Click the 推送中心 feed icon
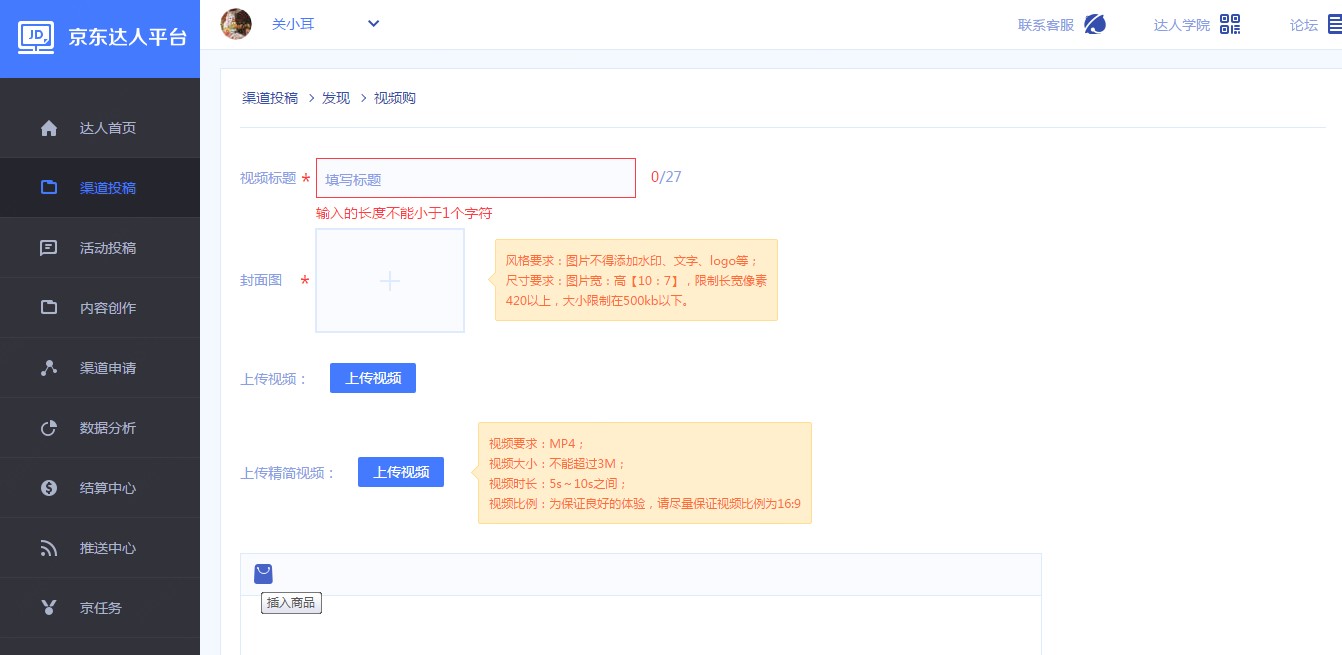Viewport: 1342px width, 655px height. click(x=49, y=548)
